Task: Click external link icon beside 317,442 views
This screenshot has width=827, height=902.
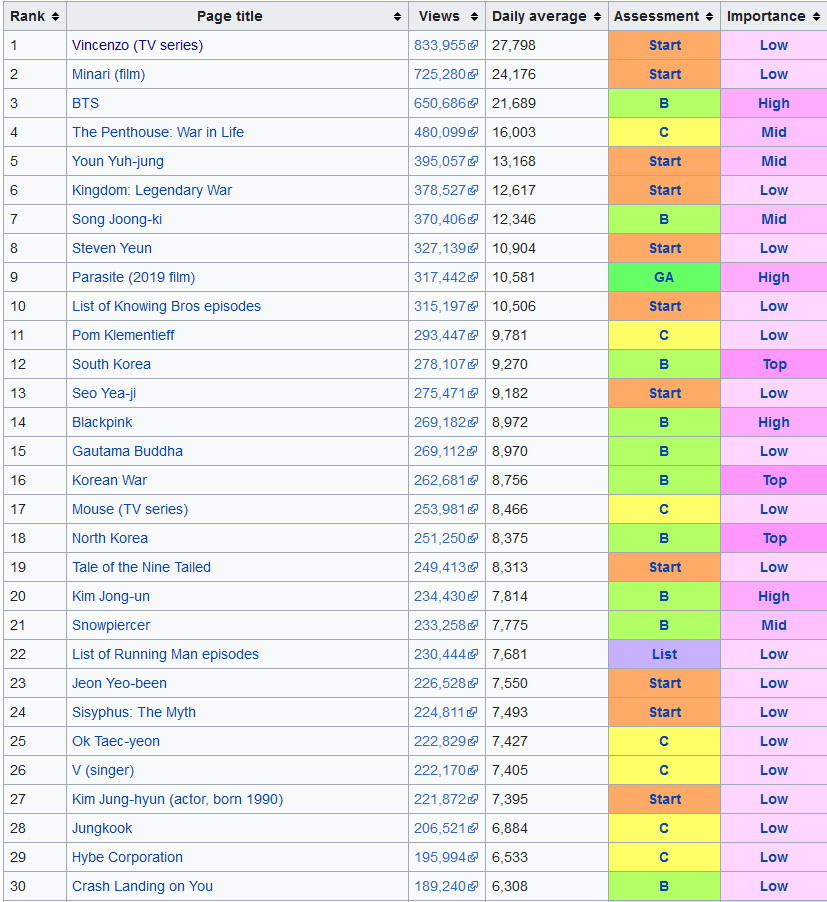Action: [x=473, y=277]
